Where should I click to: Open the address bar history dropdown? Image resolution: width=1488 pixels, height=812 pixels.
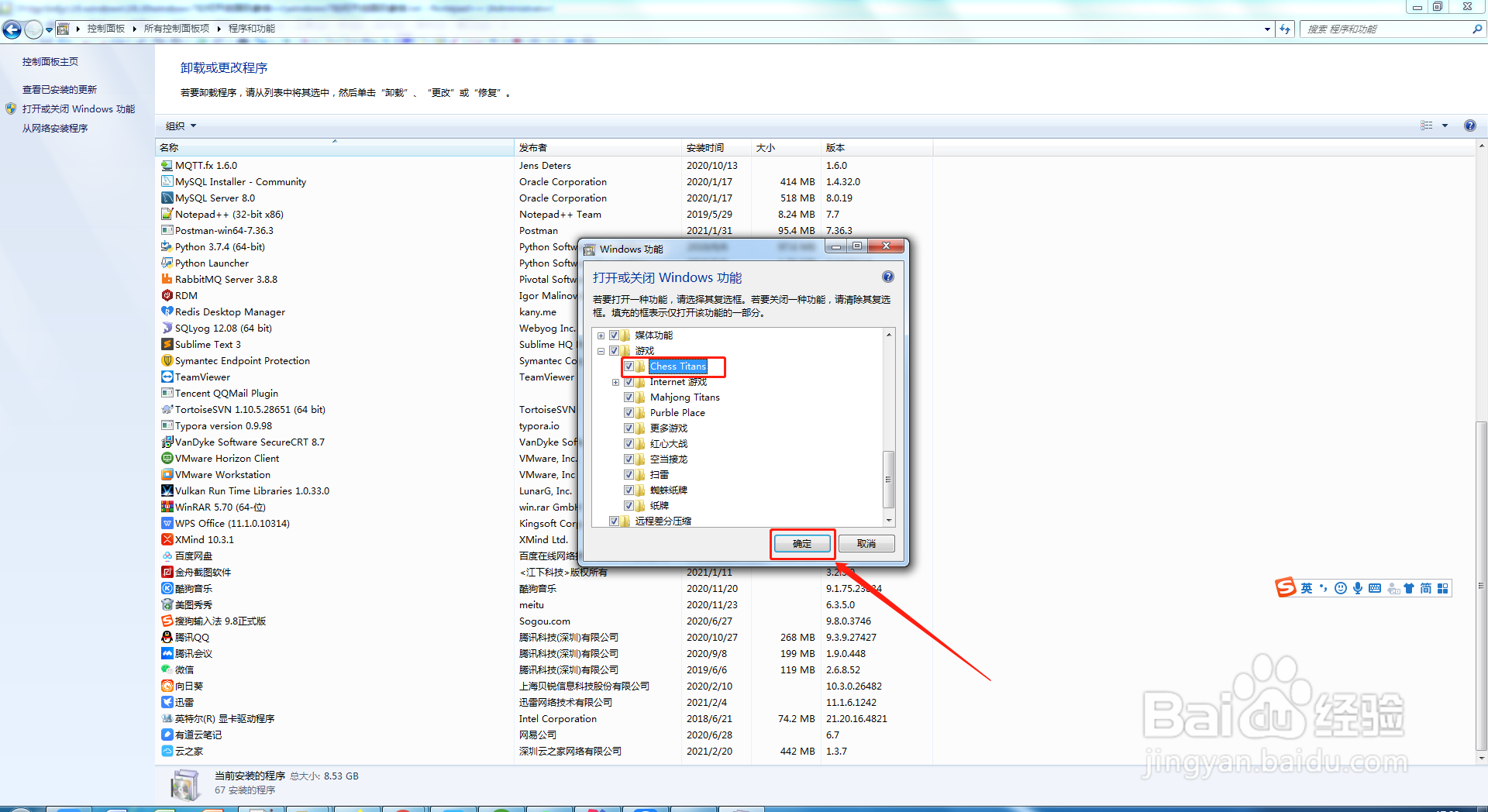[1267, 29]
